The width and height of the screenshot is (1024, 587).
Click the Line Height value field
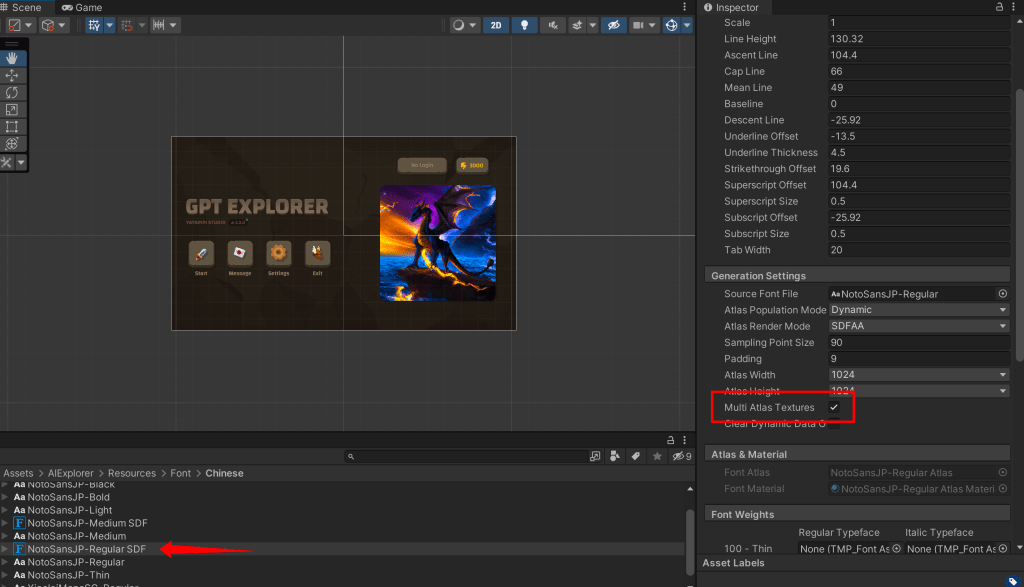click(919, 39)
